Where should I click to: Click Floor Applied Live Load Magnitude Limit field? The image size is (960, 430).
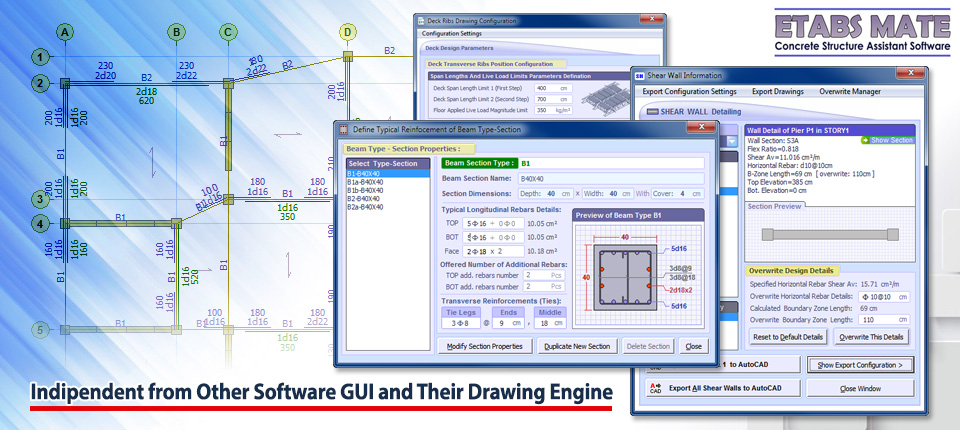coord(553,111)
